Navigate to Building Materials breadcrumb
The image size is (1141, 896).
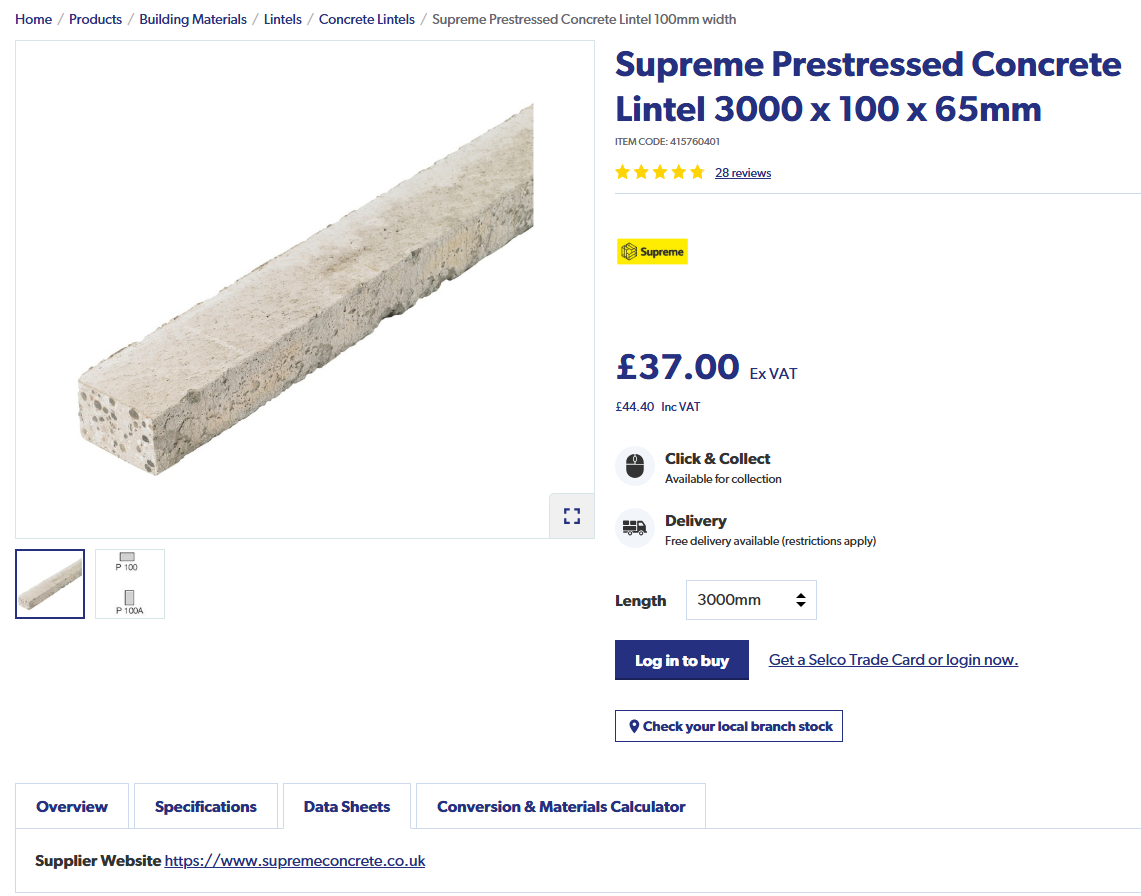click(193, 20)
